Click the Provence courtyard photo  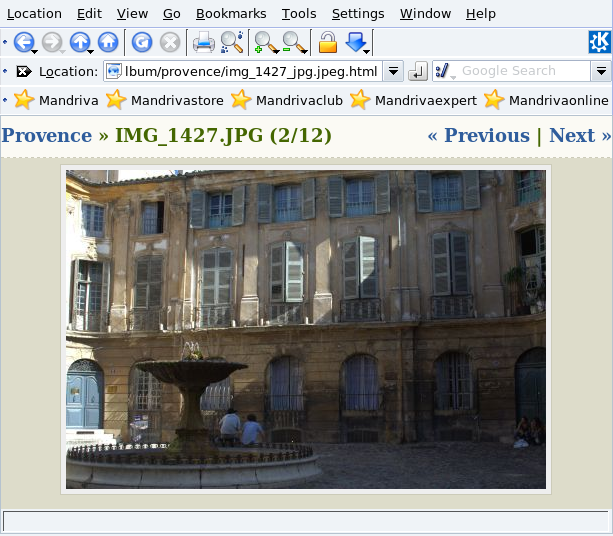tap(306, 329)
